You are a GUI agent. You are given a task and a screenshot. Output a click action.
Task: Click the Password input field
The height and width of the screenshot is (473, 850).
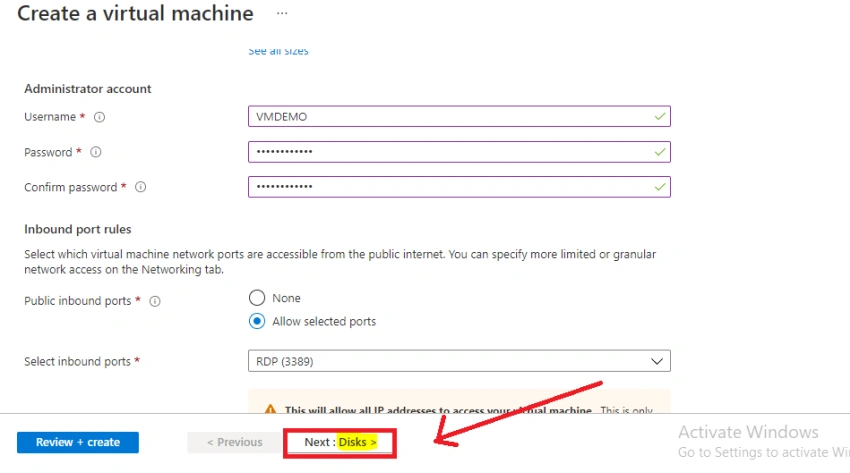(459, 152)
